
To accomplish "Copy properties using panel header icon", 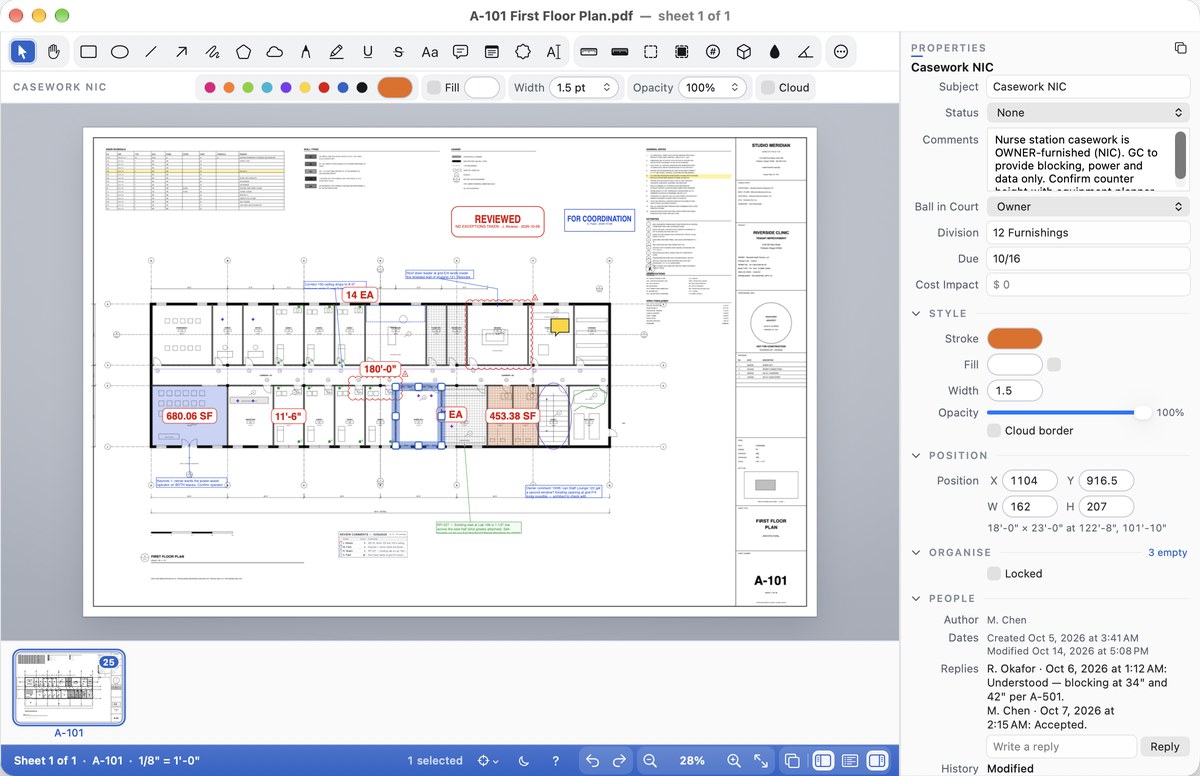I will (x=1180, y=48).
